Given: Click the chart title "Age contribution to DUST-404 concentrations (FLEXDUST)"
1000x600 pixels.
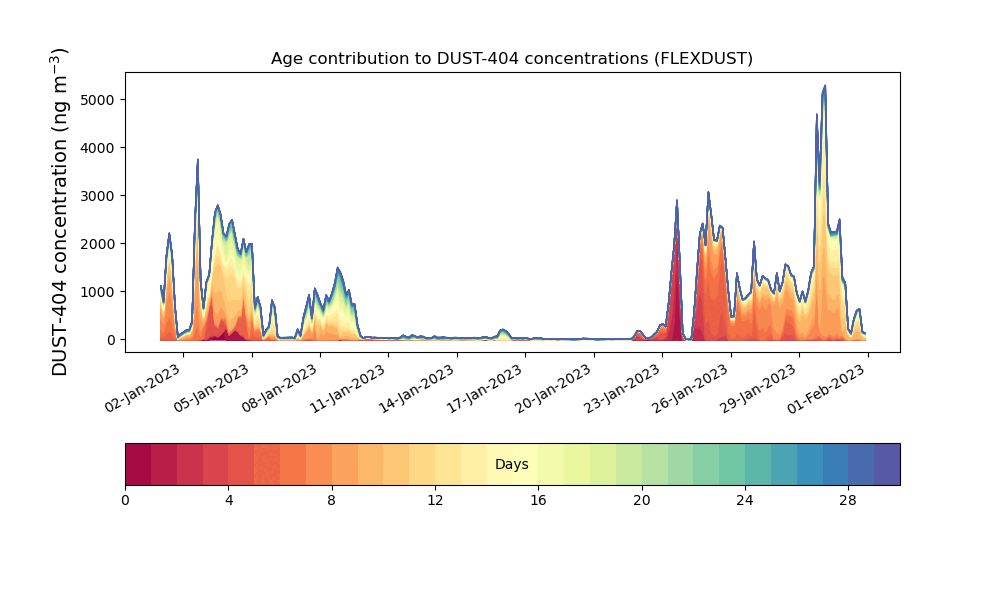Looking at the screenshot, I should coord(511,59).
